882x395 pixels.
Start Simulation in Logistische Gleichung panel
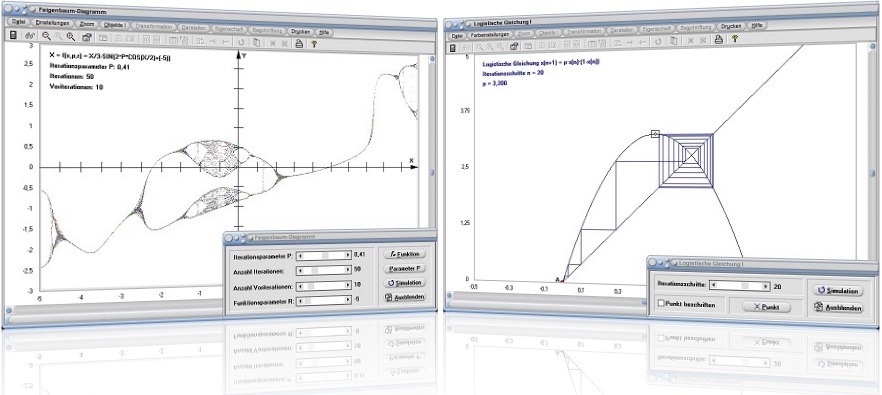(838, 291)
